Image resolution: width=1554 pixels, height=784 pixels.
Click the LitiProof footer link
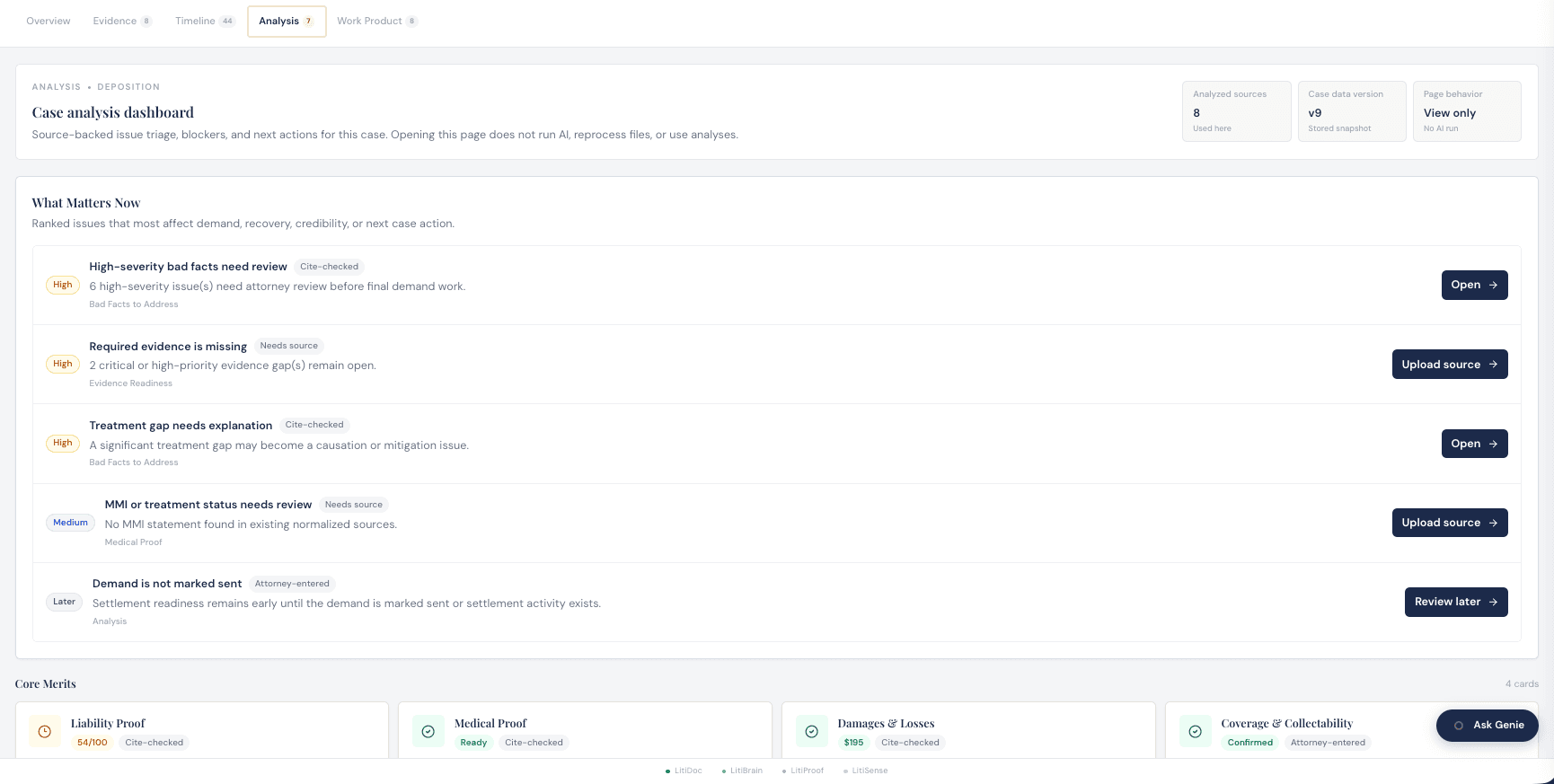pos(803,771)
